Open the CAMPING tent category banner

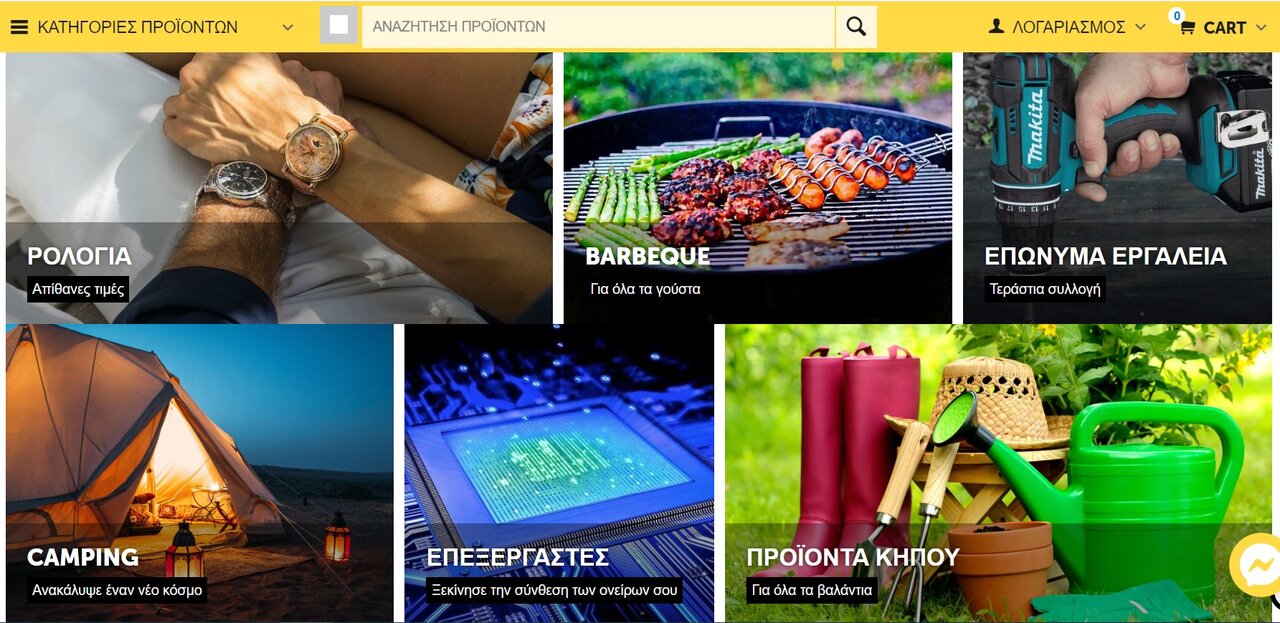tap(200, 473)
